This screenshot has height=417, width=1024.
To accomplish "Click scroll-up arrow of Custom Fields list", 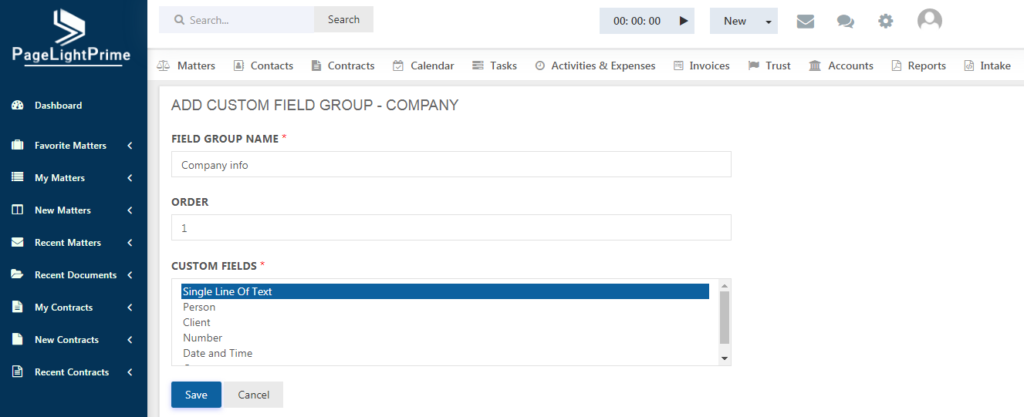I will click(724, 285).
